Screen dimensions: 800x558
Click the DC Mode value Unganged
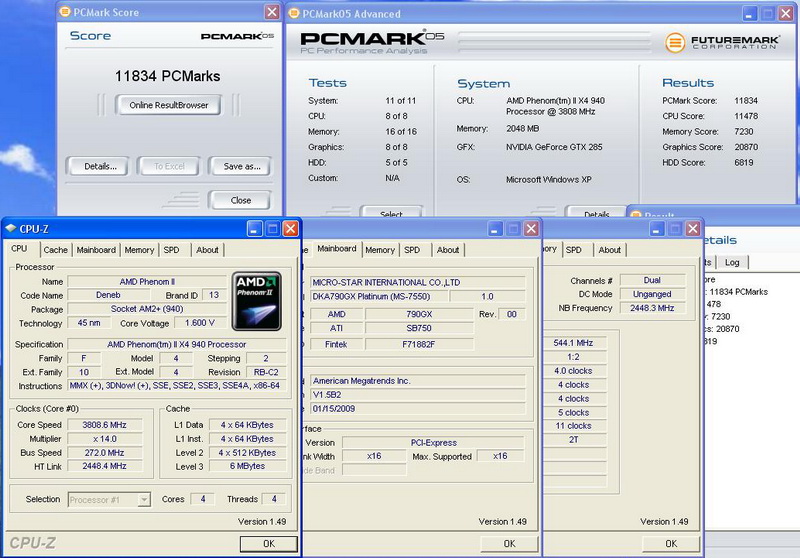coord(652,294)
